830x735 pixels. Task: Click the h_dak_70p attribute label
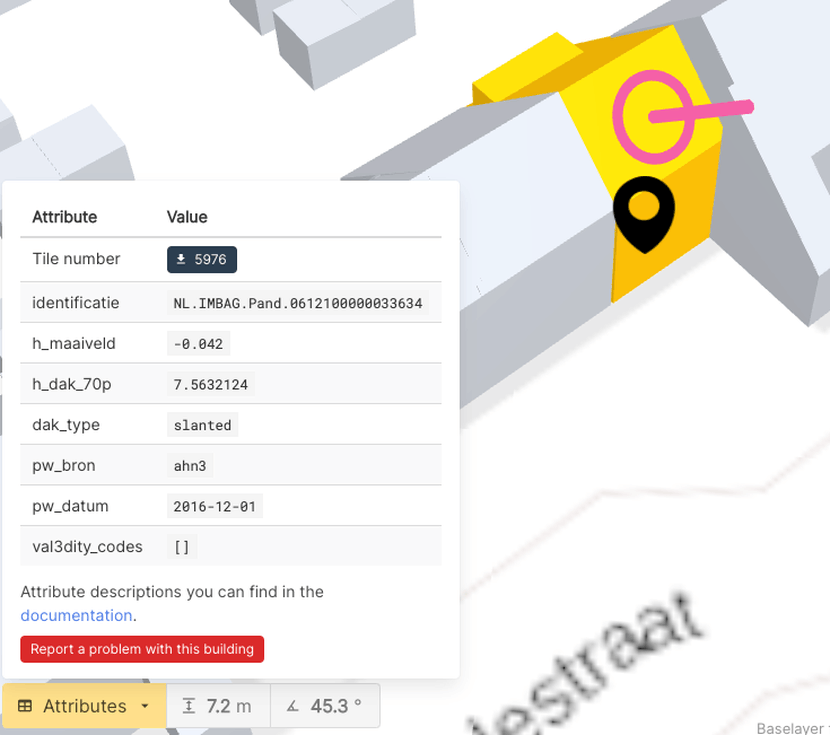tap(72, 384)
